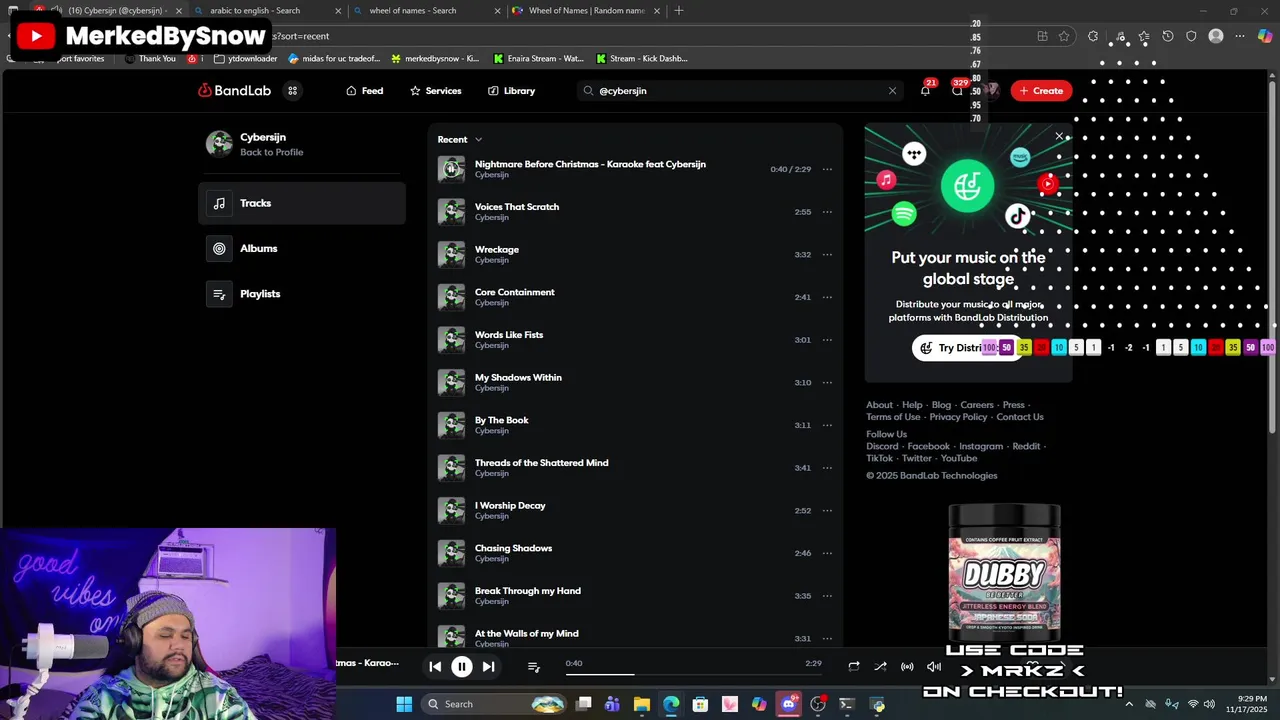
Task: Open the Feed menu item
Action: (x=365, y=91)
